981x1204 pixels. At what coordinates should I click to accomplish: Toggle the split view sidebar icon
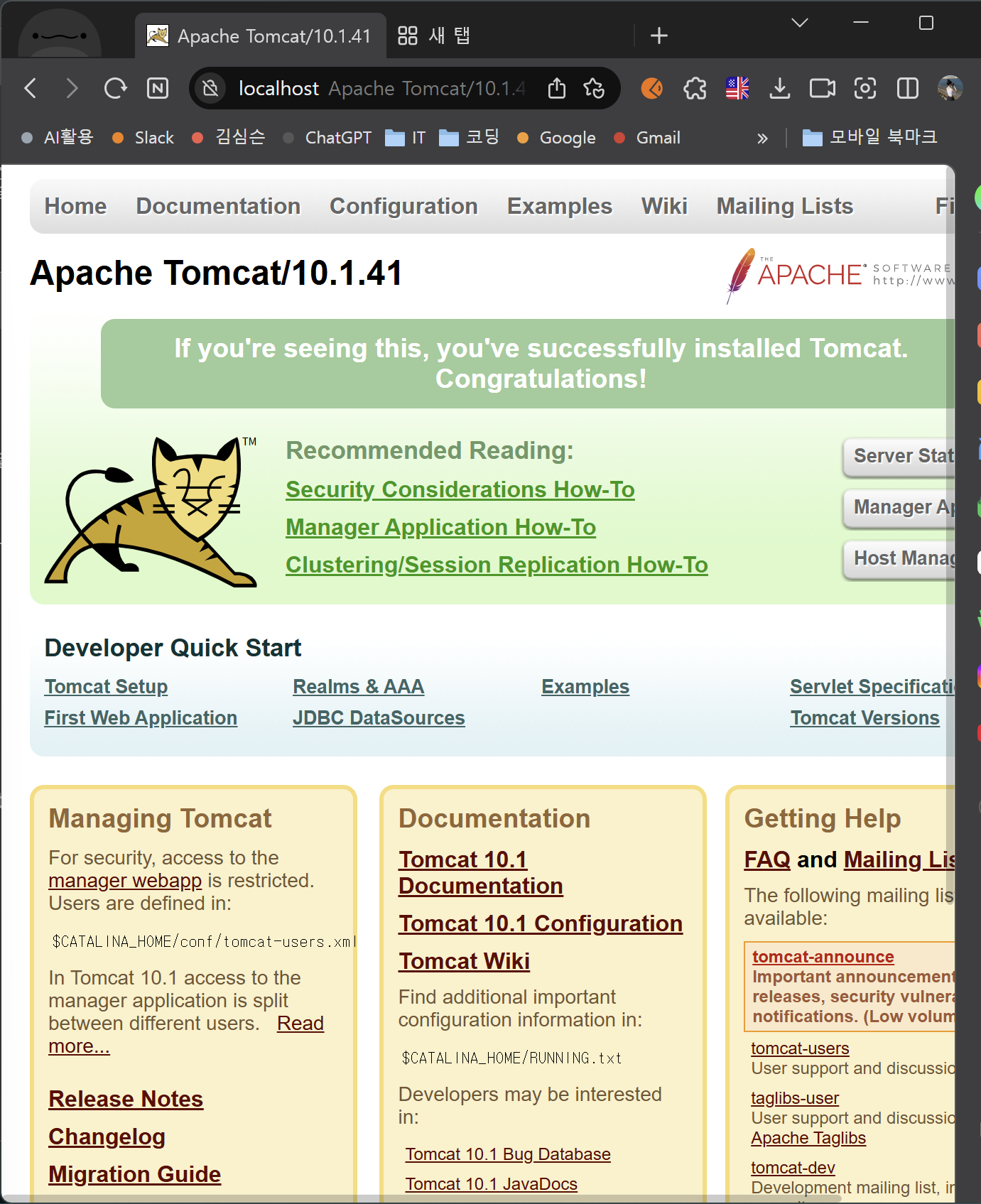pos(908,89)
